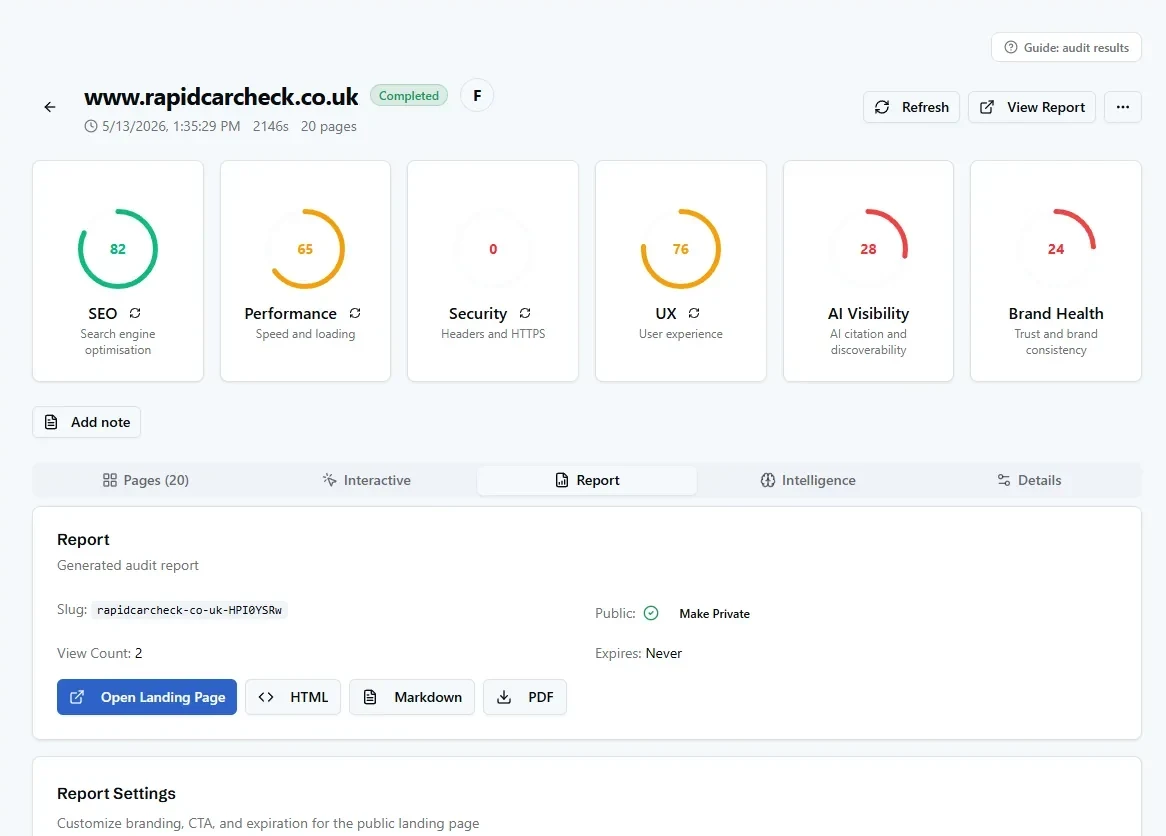Viewport: 1166px width, 836px height.
Task: Click the Public green check icon
Action: (x=651, y=613)
